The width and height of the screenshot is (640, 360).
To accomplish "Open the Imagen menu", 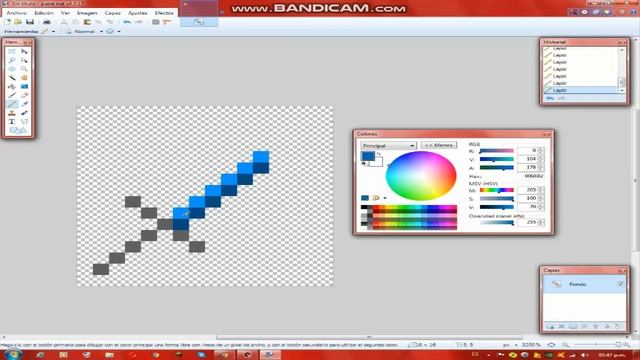I will [x=87, y=13].
